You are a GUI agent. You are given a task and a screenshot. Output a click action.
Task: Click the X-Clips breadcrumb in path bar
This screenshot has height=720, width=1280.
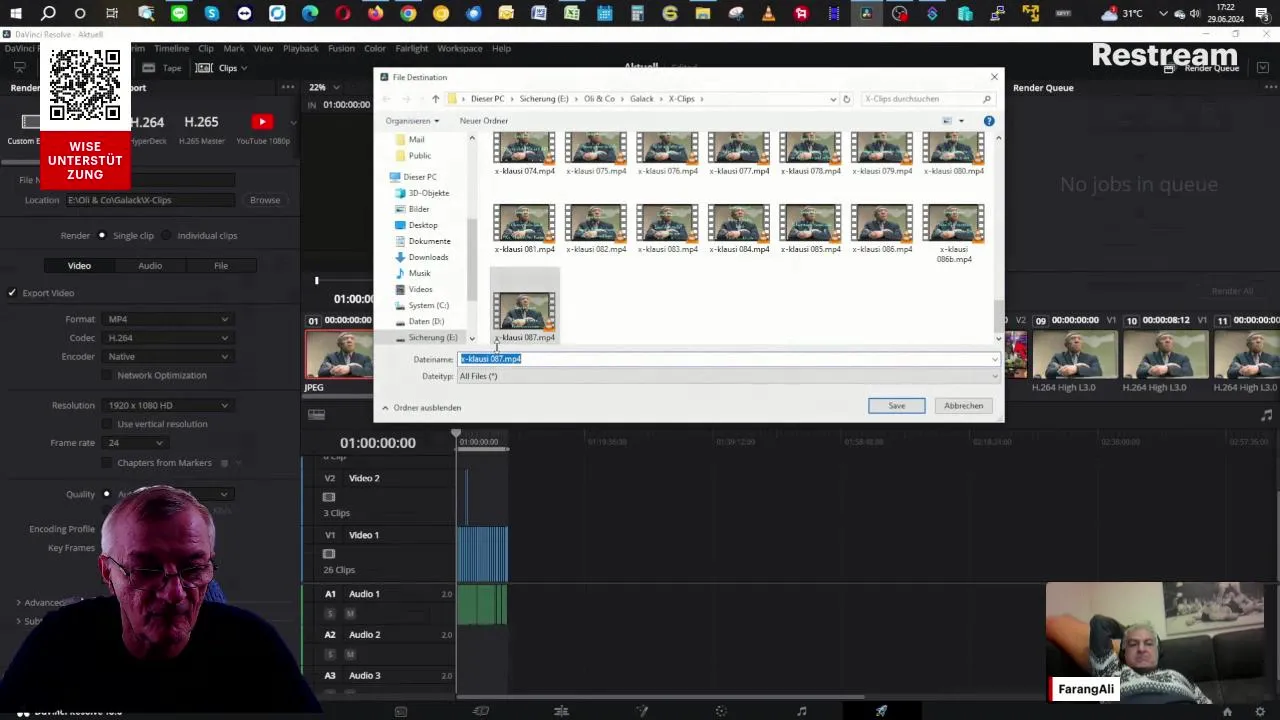click(x=682, y=99)
